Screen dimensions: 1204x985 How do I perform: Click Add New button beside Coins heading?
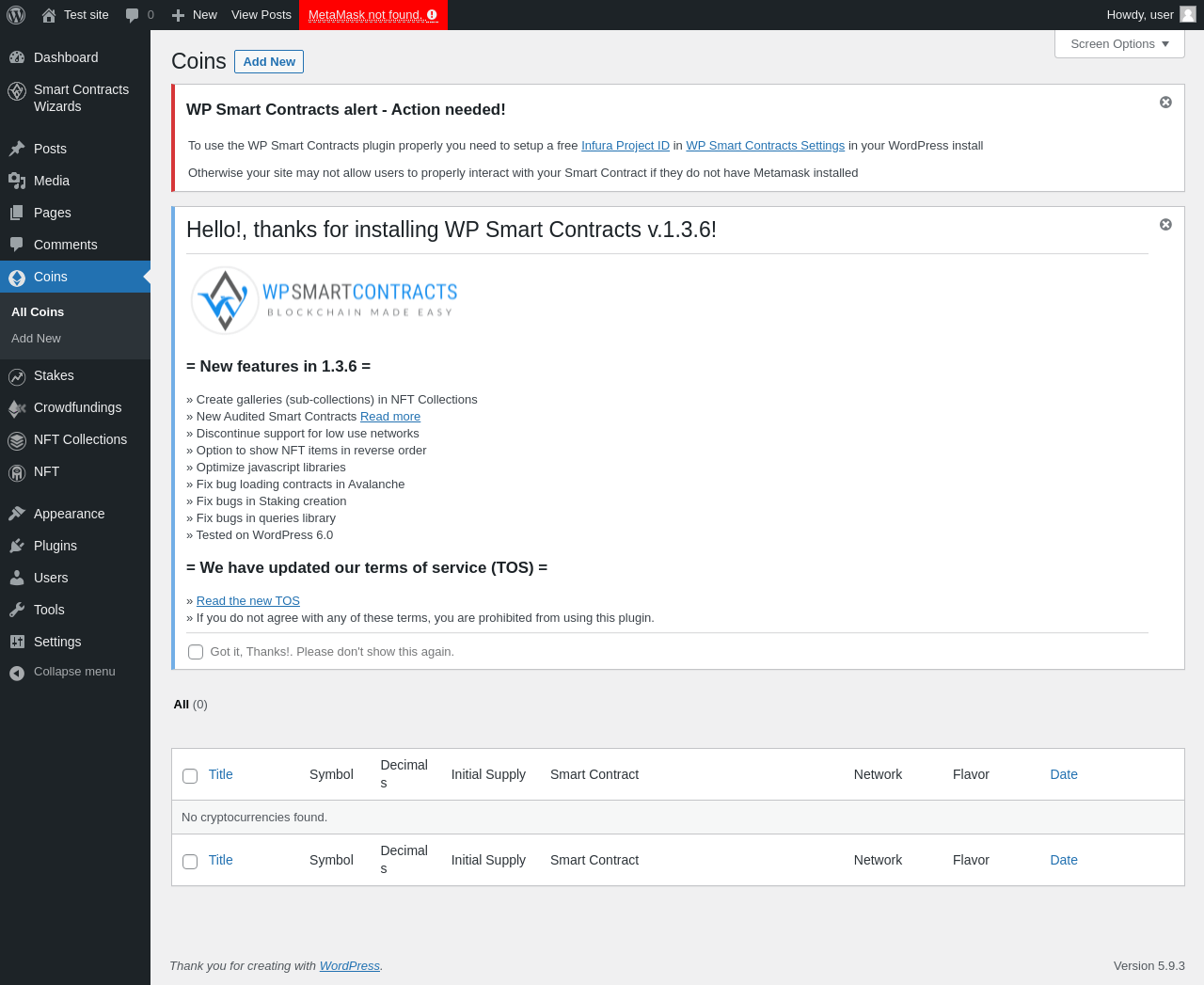[269, 61]
